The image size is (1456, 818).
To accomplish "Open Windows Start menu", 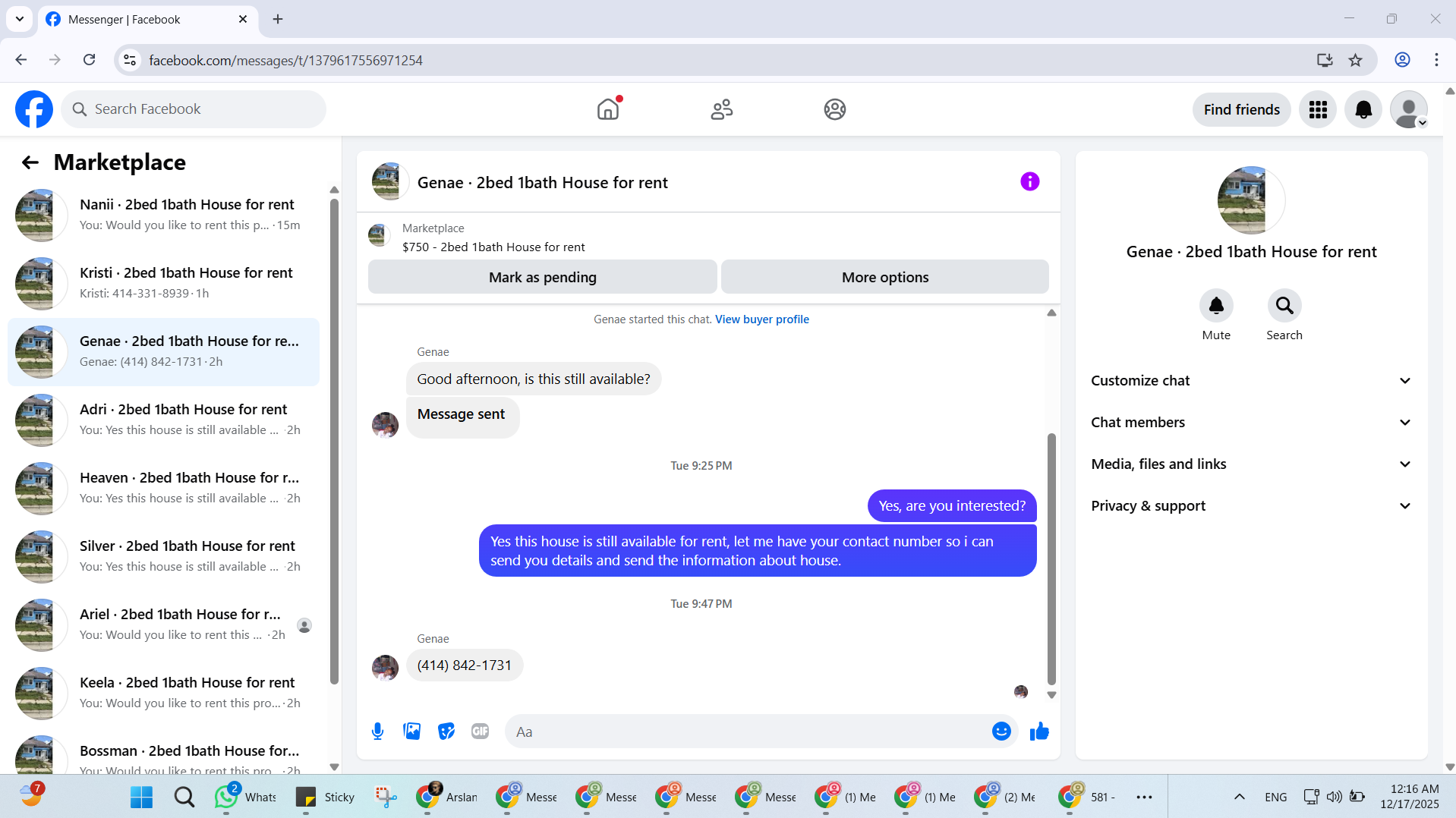I will [x=141, y=797].
